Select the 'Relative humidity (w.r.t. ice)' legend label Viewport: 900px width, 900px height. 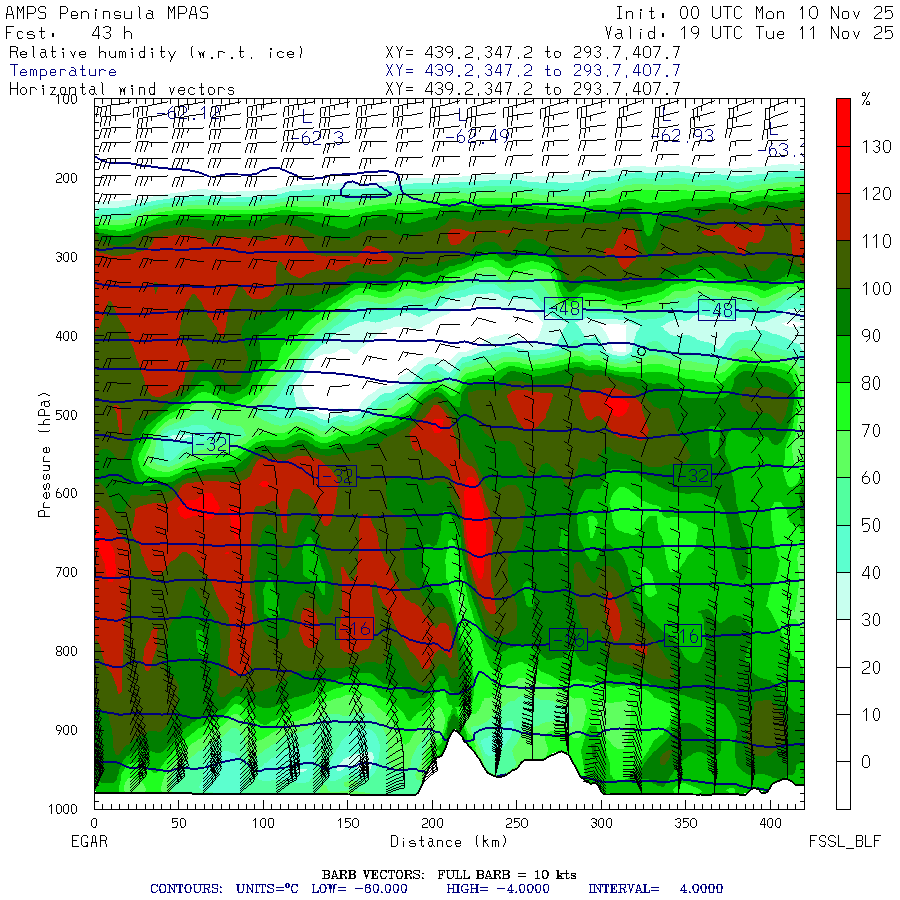pos(156,53)
